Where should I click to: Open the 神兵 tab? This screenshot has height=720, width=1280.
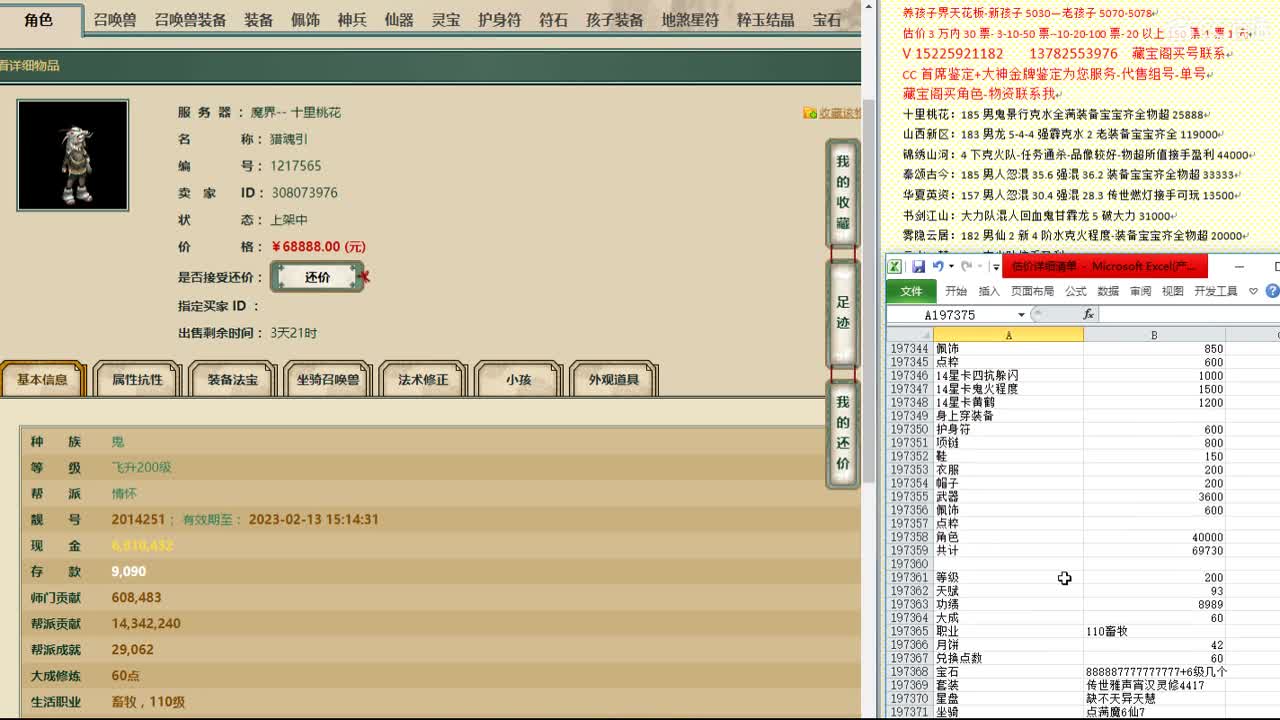(352, 20)
